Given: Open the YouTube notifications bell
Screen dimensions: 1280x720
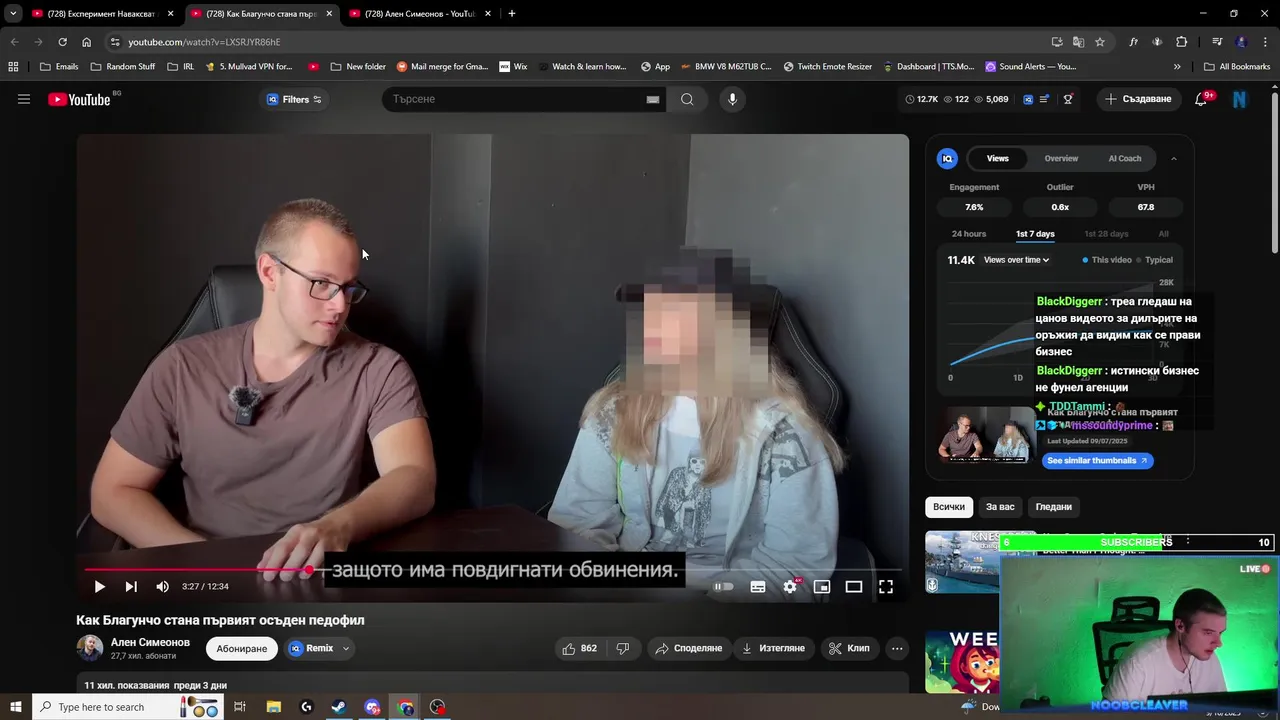Looking at the screenshot, I should tap(1201, 99).
